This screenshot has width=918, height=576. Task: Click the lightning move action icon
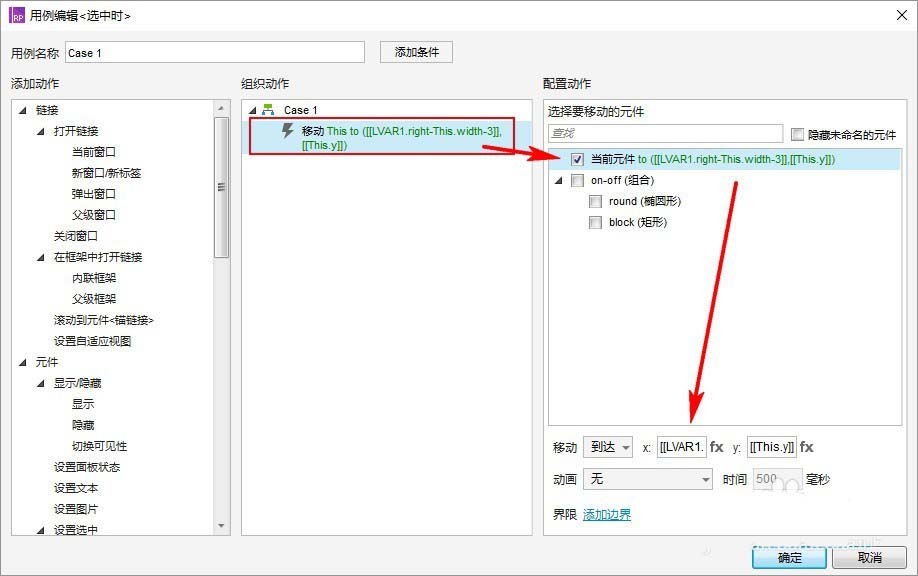point(288,131)
